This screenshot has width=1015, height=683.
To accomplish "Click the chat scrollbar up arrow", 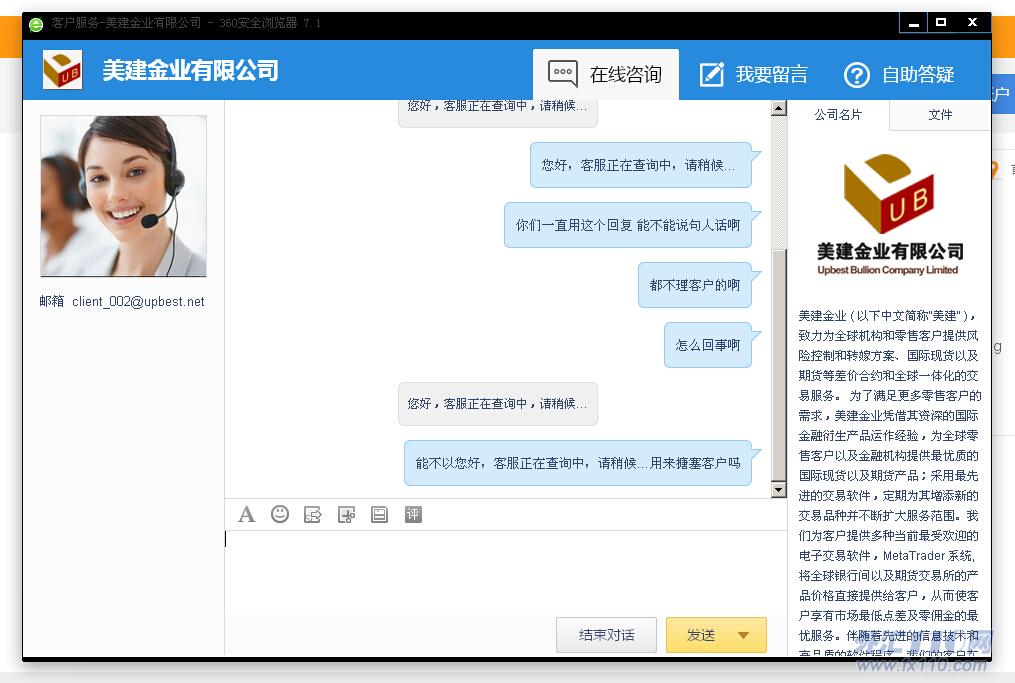I will tap(779, 108).
